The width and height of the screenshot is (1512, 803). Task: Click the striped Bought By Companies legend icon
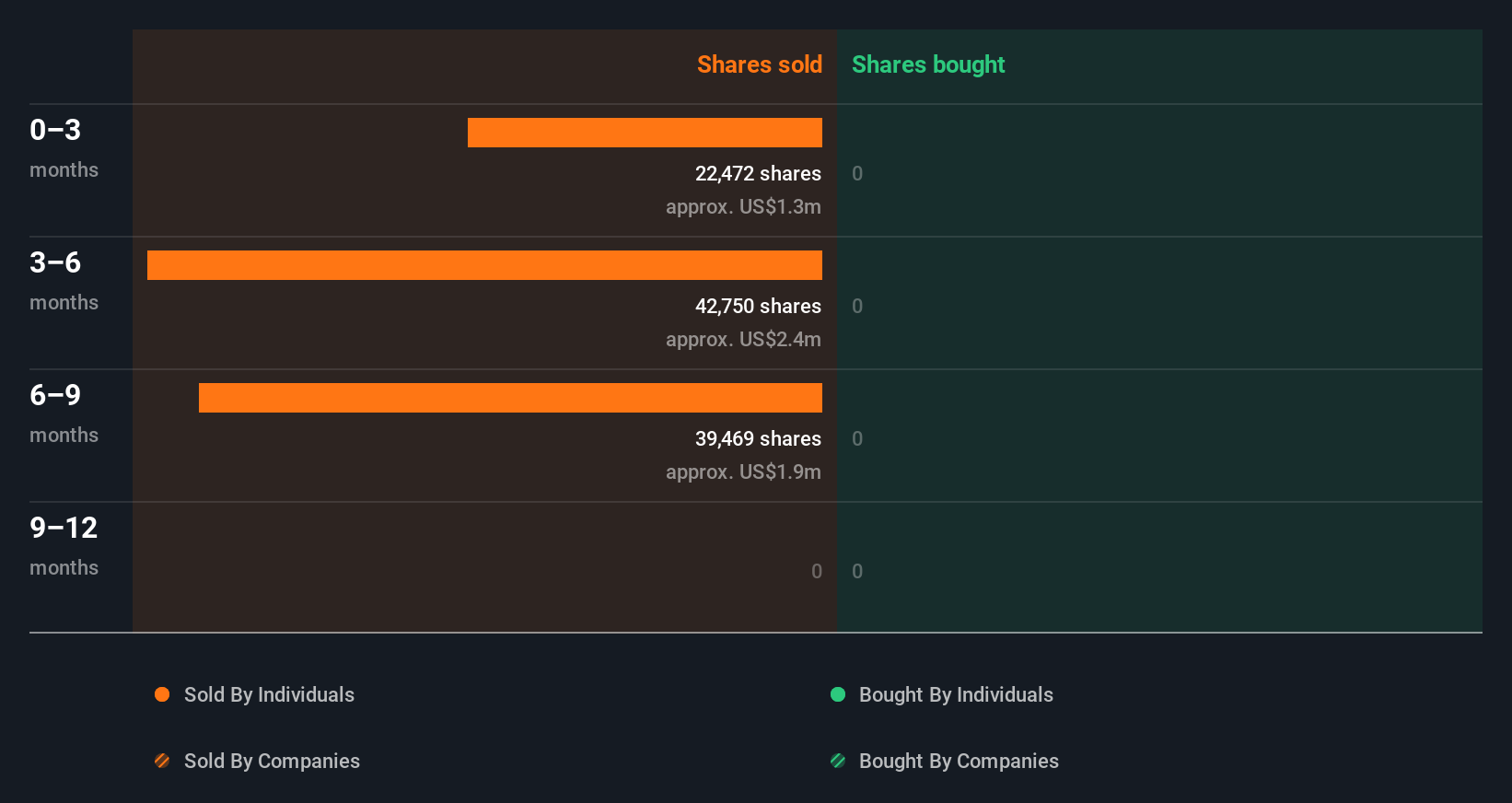click(838, 761)
